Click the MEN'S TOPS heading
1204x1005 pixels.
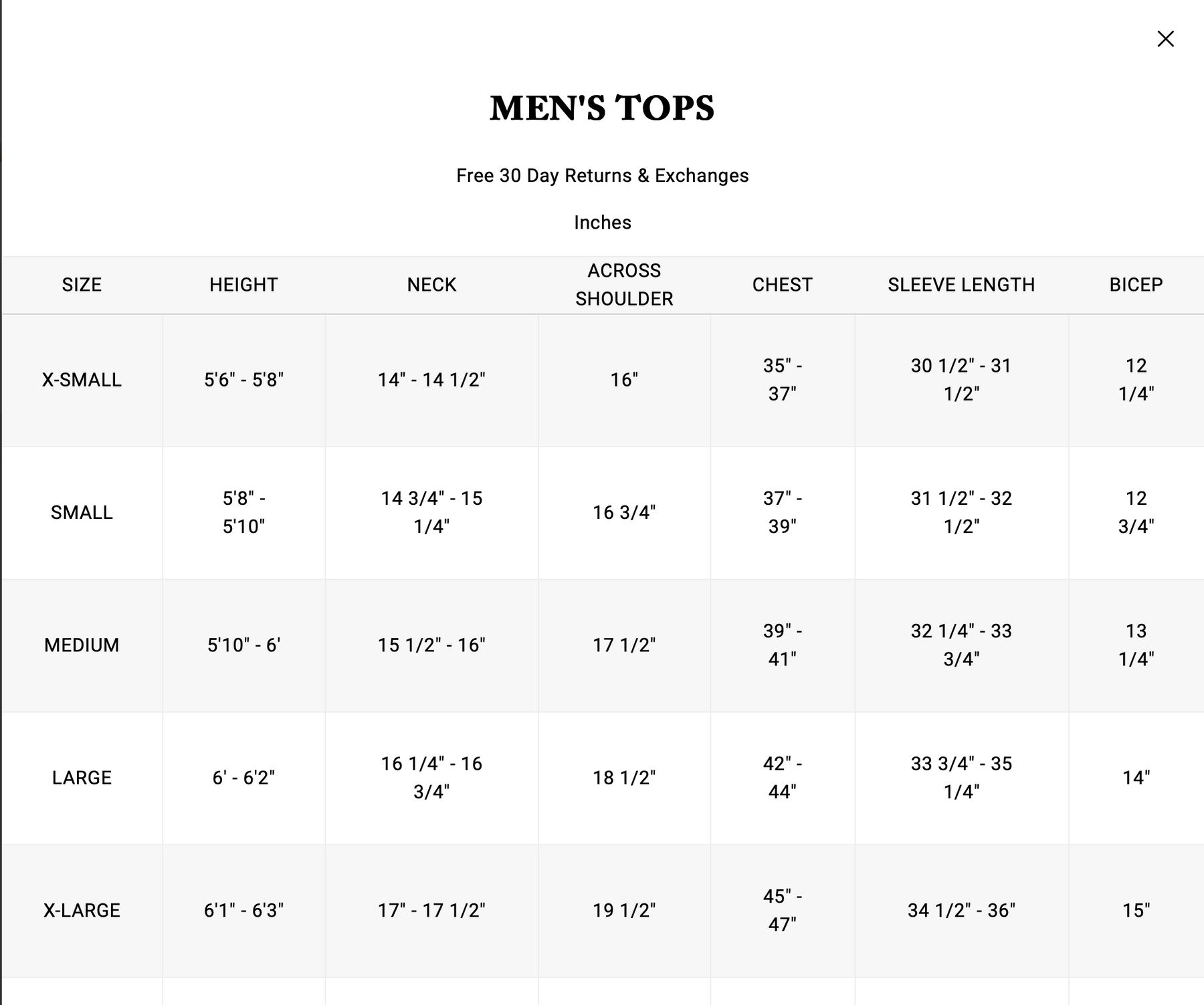coord(602,108)
